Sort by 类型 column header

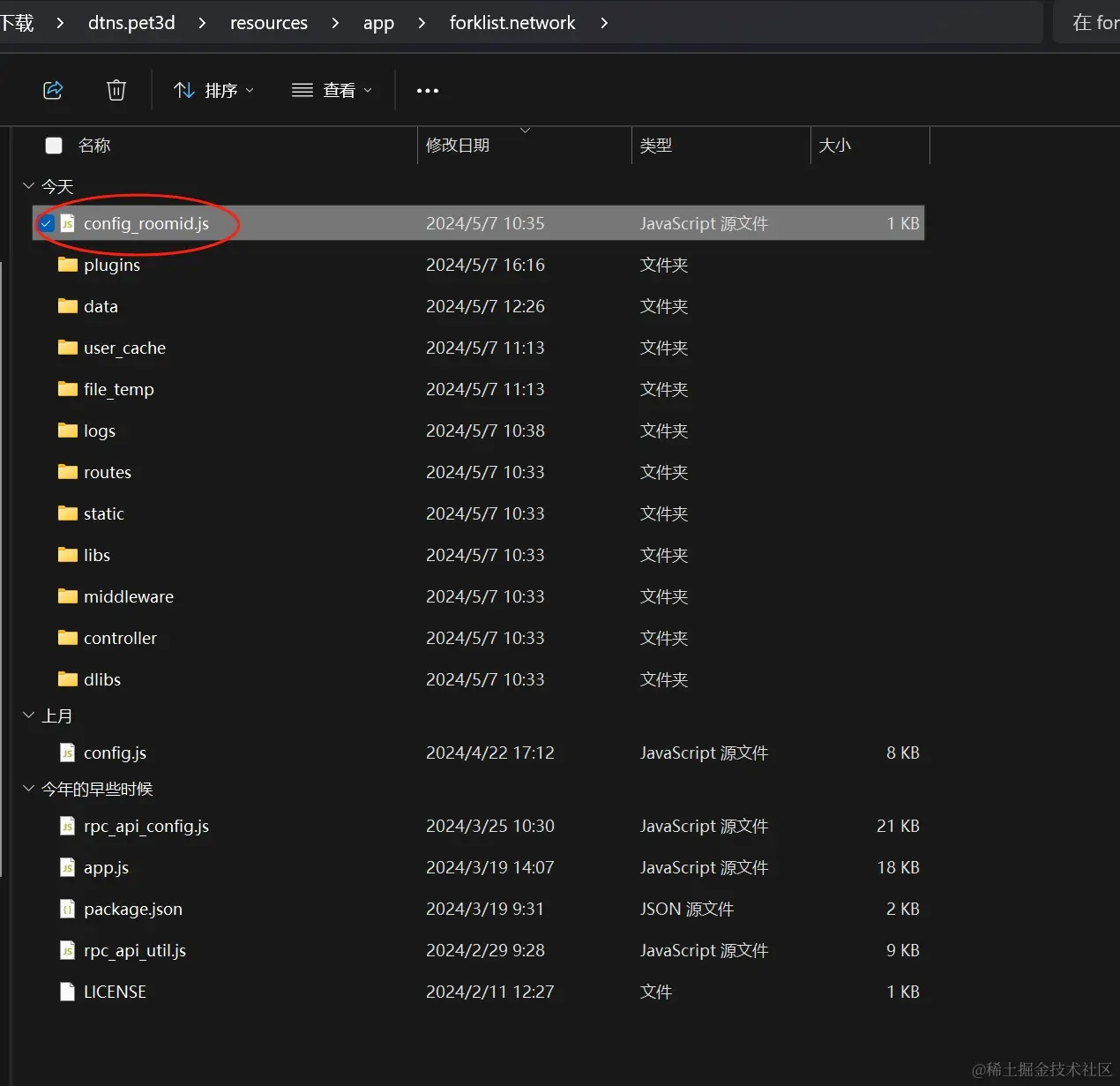[656, 146]
